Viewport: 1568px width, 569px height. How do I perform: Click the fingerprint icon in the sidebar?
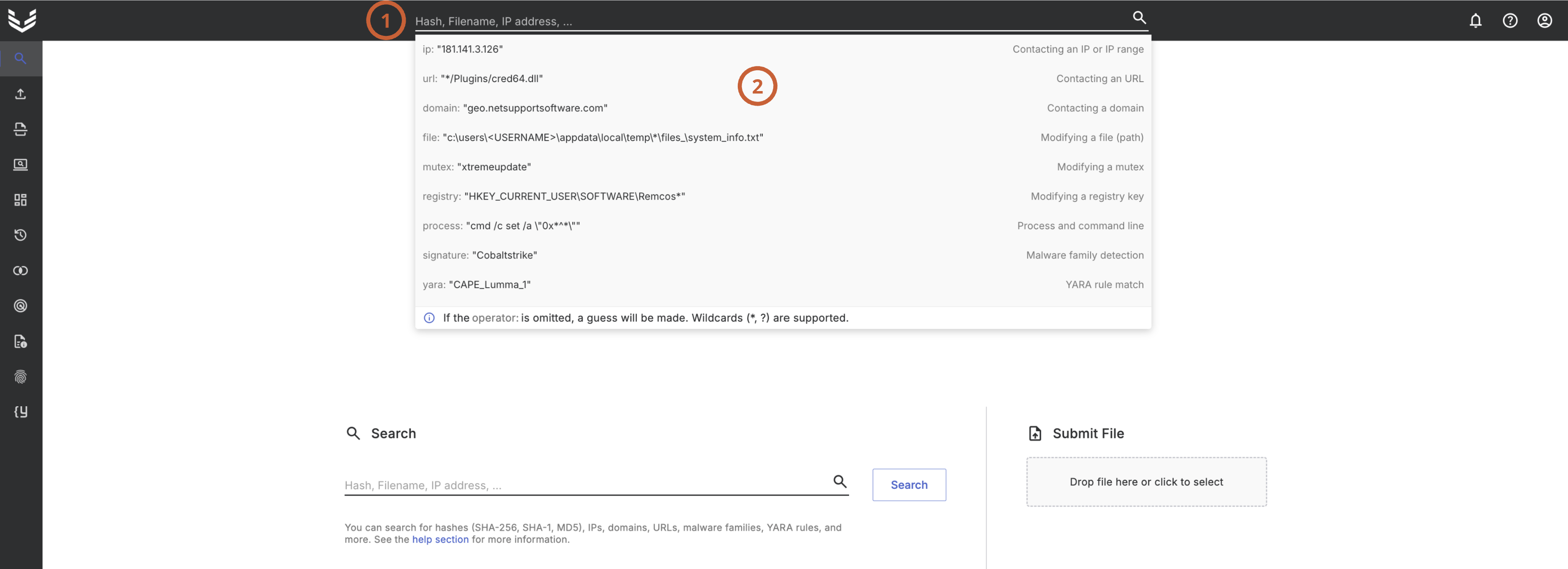[21, 377]
